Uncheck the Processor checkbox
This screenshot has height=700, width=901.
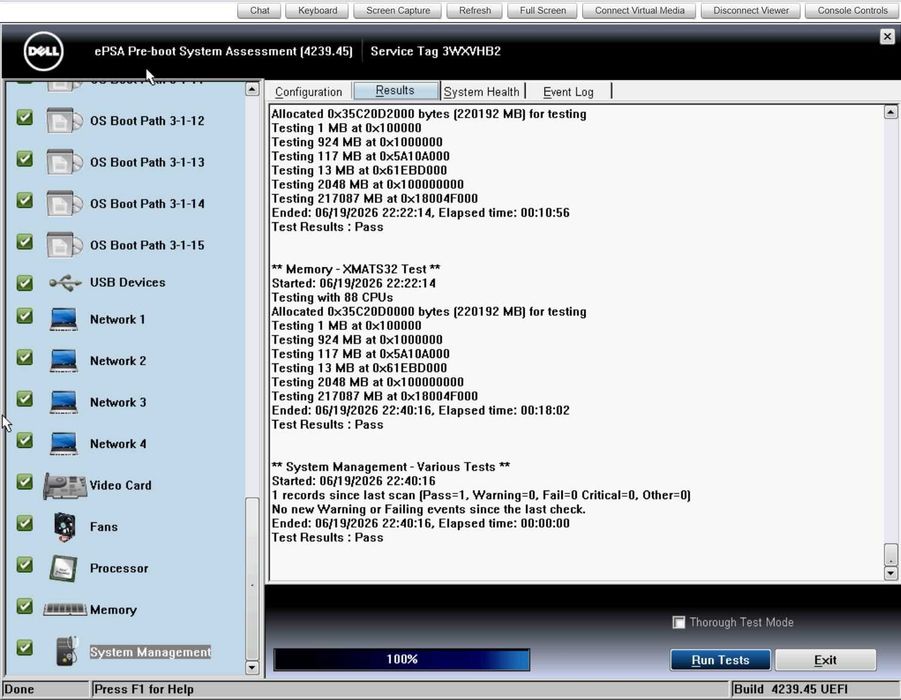tap(24, 564)
